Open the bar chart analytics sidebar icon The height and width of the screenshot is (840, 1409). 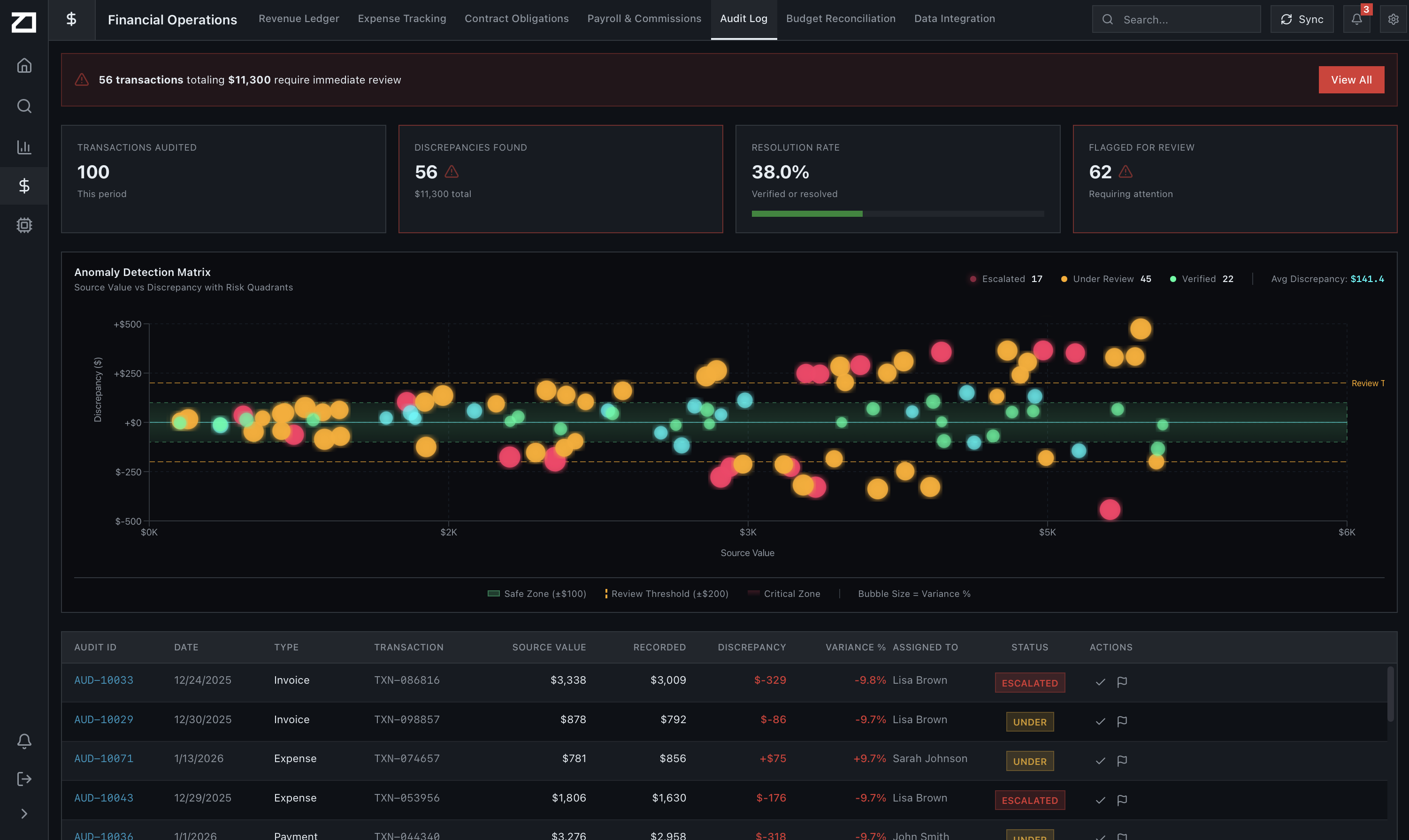coord(24,147)
